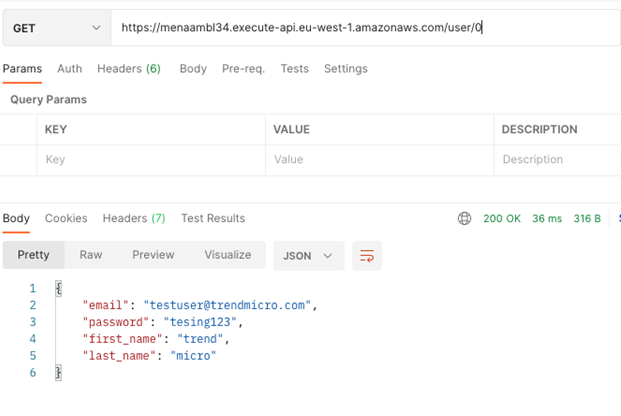Click the query param Value field
Image resolution: width=621 pixels, height=416 pixels.
pyautogui.click(x=379, y=160)
